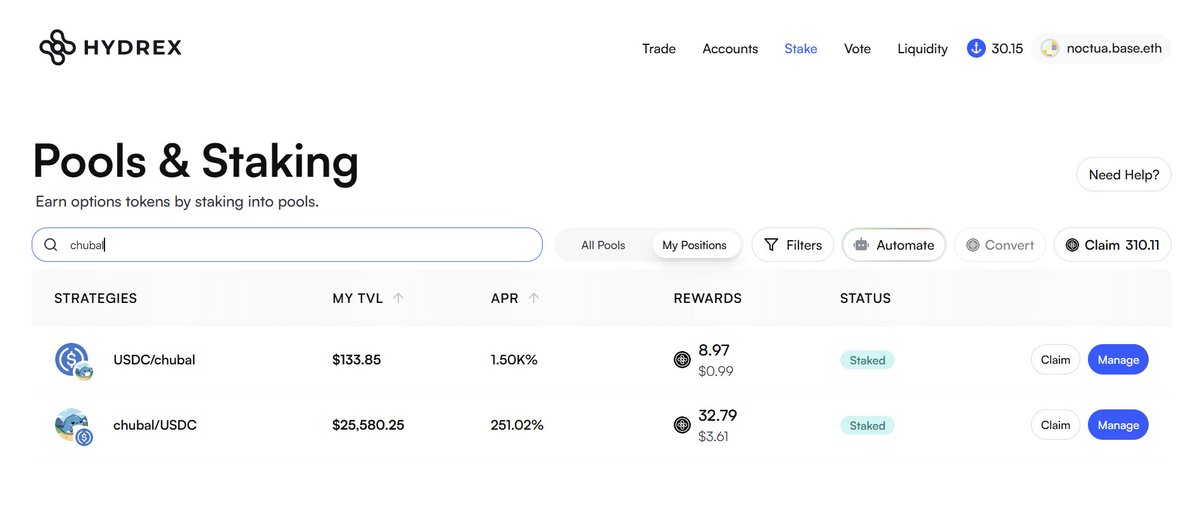The width and height of the screenshot is (1200, 526).
Task: Click the STRATEGIES column header
Action: pos(96,298)
